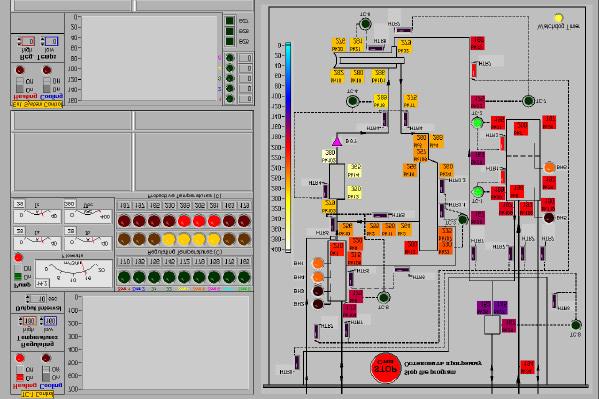Toggle Cooling switch in Ext. Steam Control panel
599x399 pixels.
pos(47,85)
